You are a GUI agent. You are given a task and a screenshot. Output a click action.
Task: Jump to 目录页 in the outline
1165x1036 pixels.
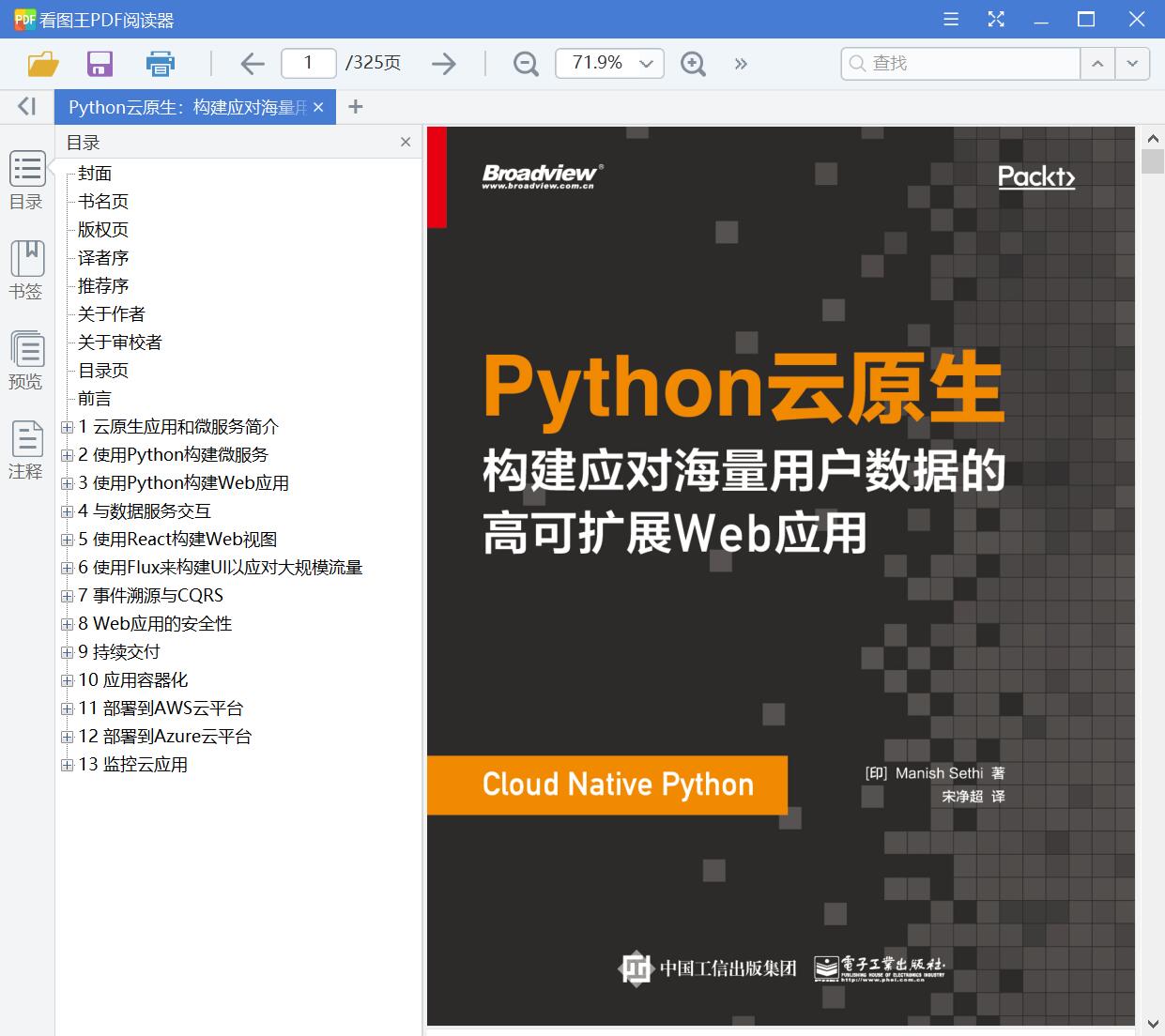pyautogui.click(x=103, y=371)
